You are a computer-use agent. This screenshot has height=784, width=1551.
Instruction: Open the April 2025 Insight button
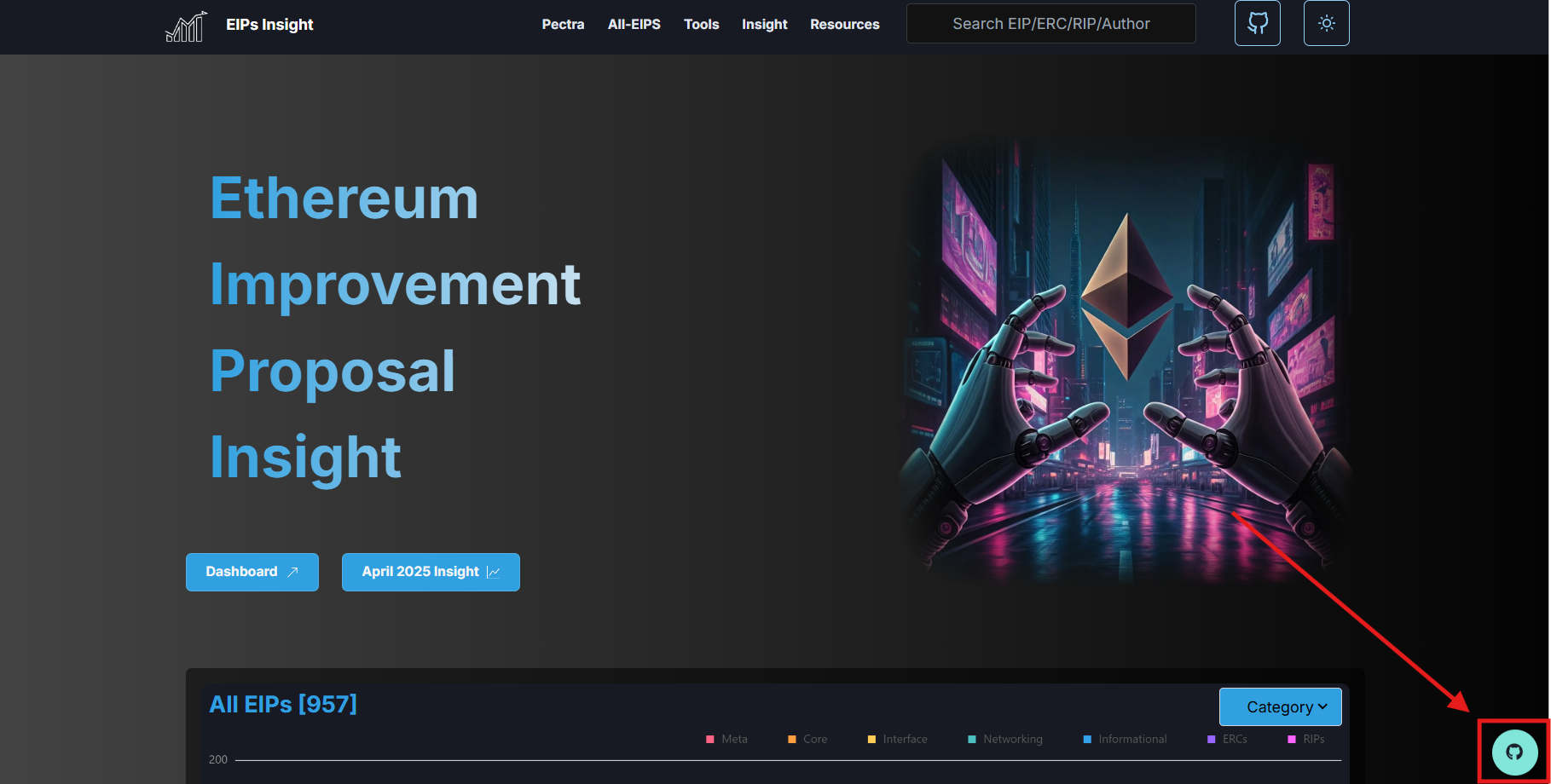point(431,572)
